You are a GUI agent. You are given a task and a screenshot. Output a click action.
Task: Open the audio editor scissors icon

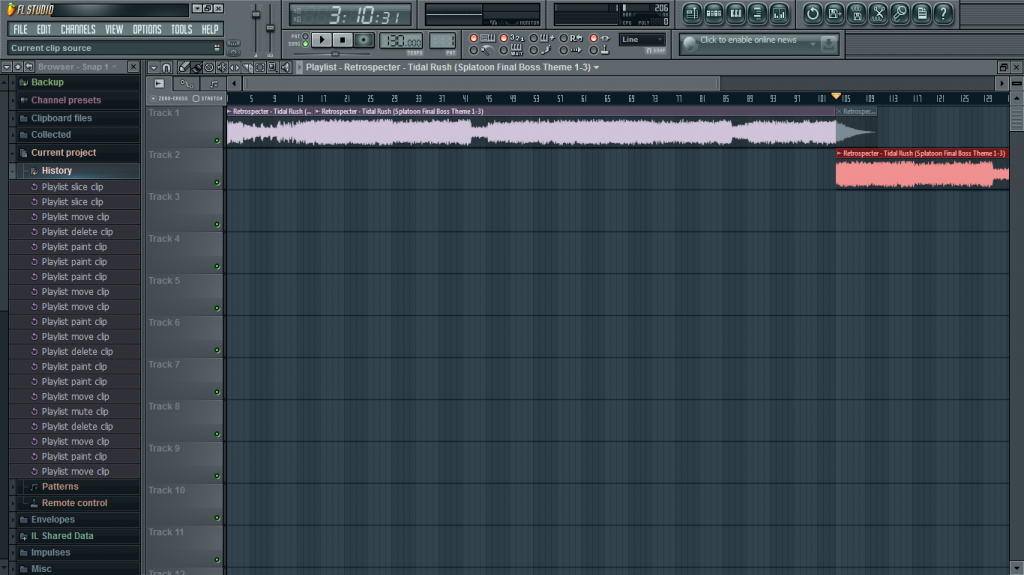pos(878,13)
